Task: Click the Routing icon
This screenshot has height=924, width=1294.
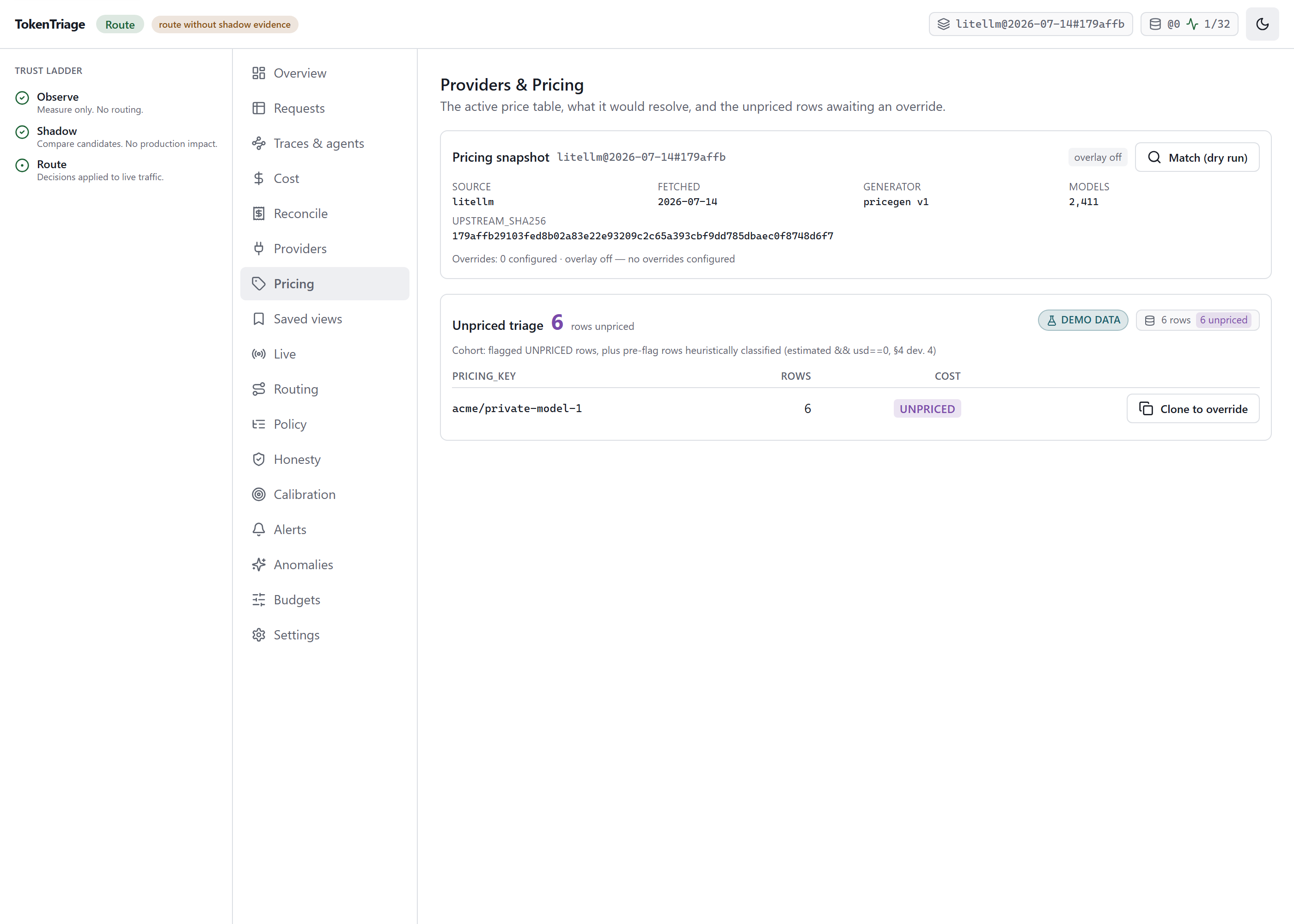Action: (258, 389)
